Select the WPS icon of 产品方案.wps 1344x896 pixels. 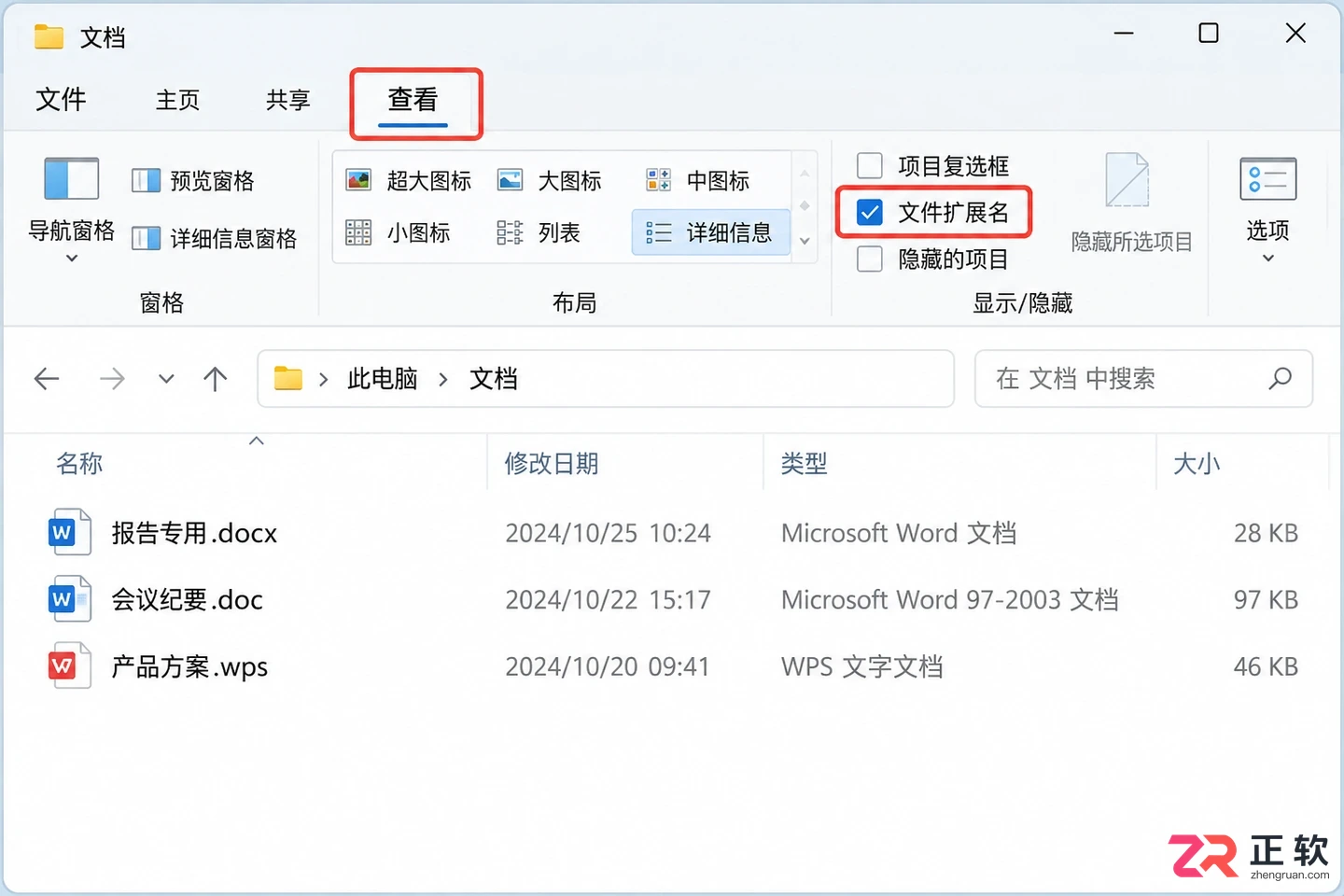click(x=69, y=665)
